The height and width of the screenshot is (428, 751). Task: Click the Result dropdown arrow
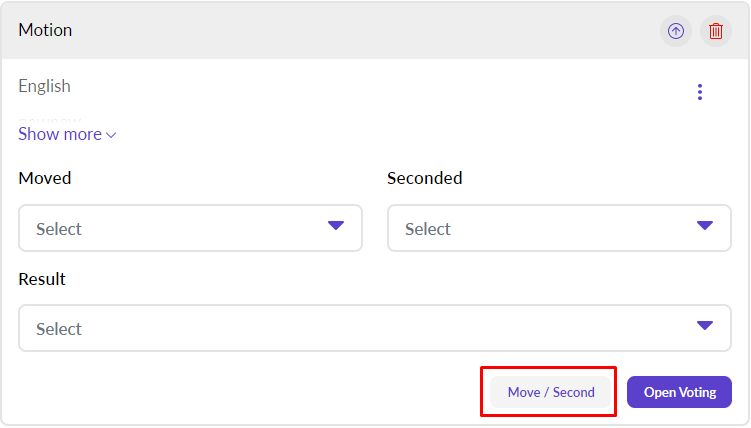[705, 326]
